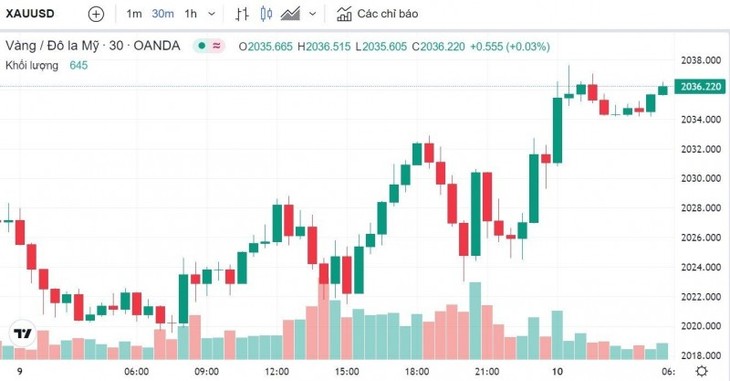Viewport: 730px width, 381px height.
Task: Open the XAUUSD symbol search
Action: coord(30,14)
